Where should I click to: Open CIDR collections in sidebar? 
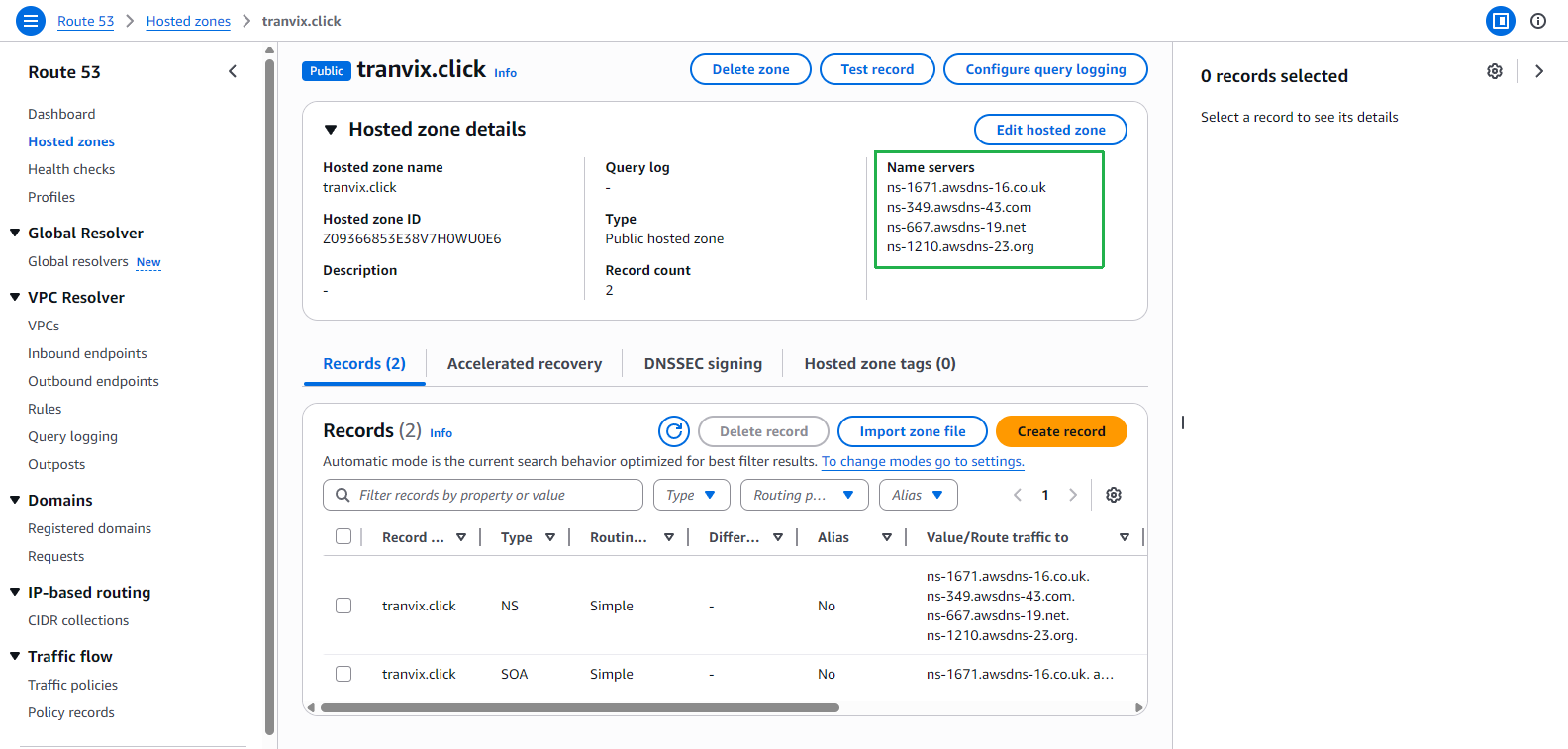(x=78, y=620)
